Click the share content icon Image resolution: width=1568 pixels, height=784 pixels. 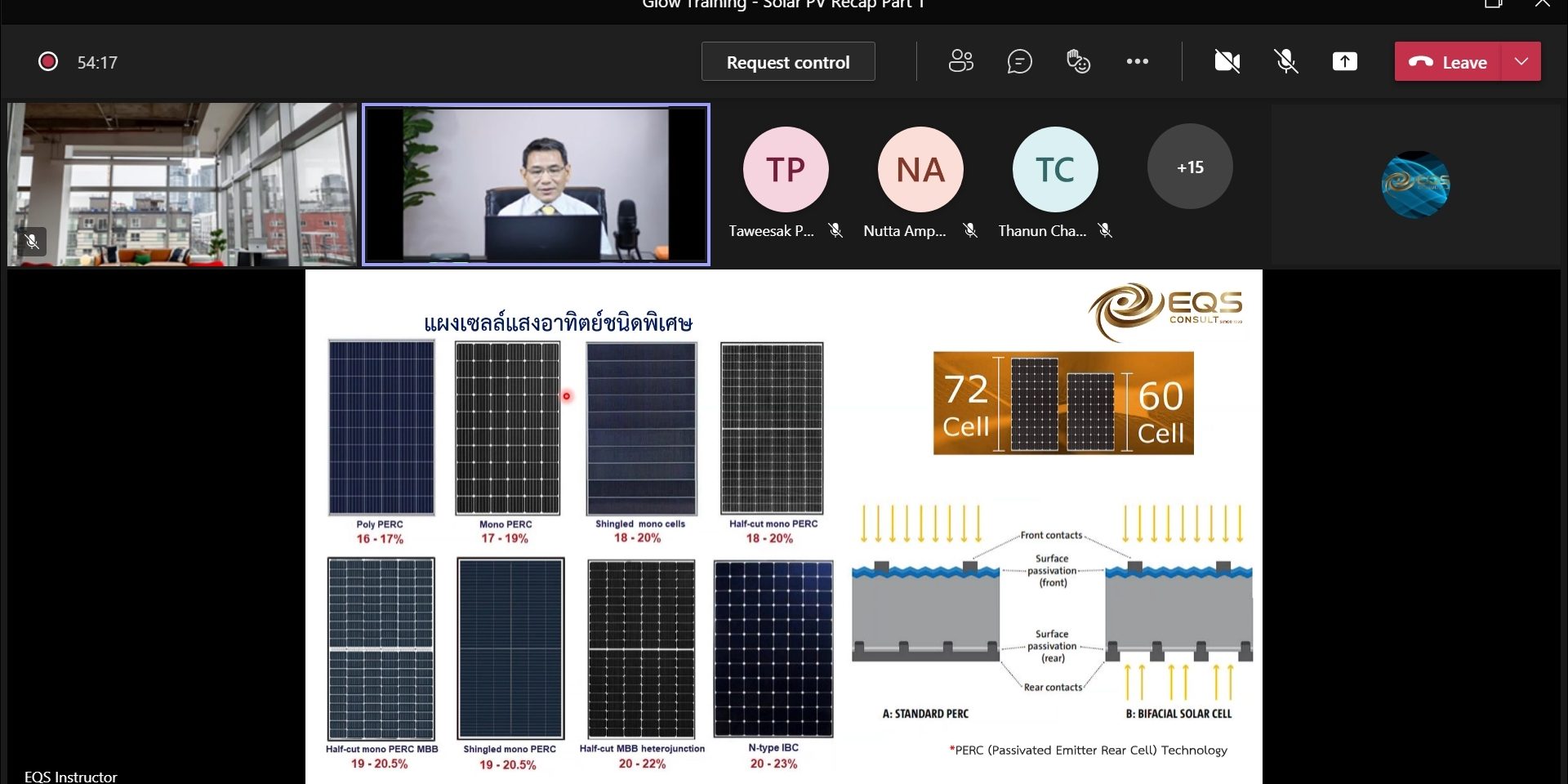pos(1344,61)
